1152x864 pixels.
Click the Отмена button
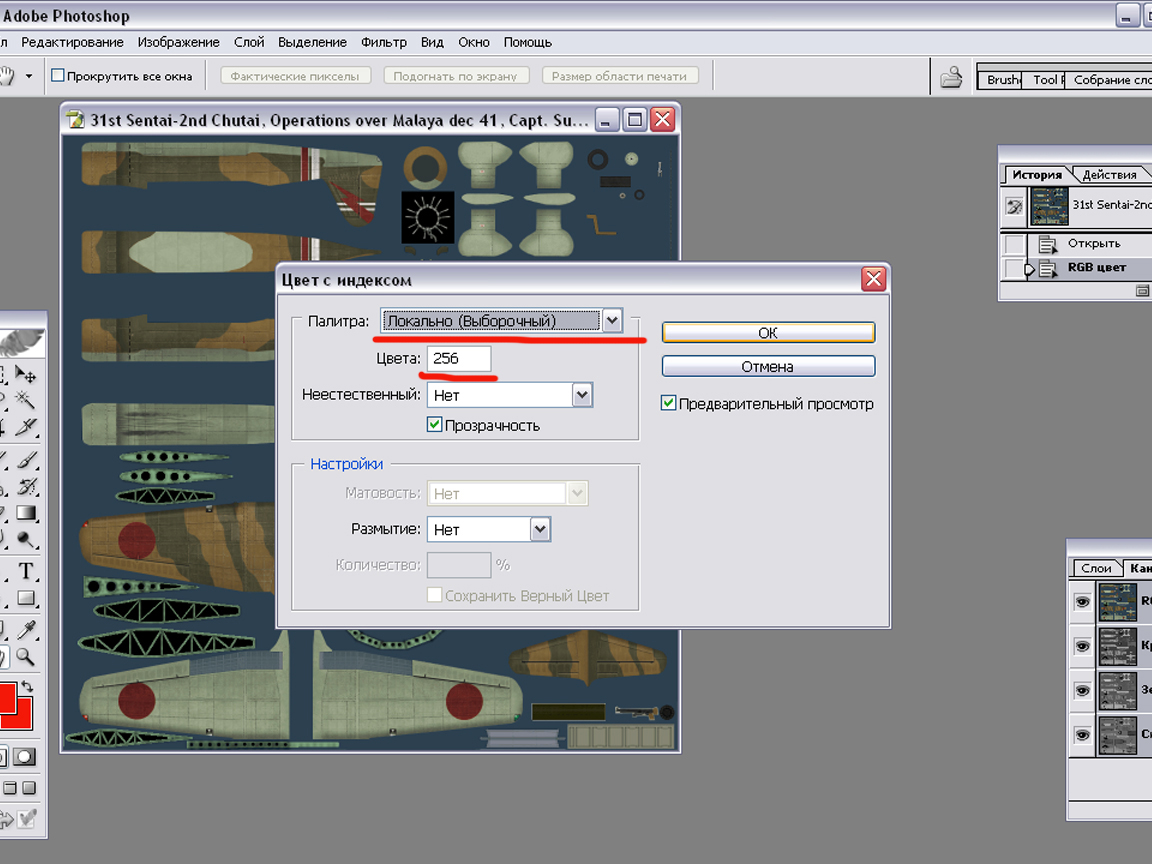tap(767, 367)
